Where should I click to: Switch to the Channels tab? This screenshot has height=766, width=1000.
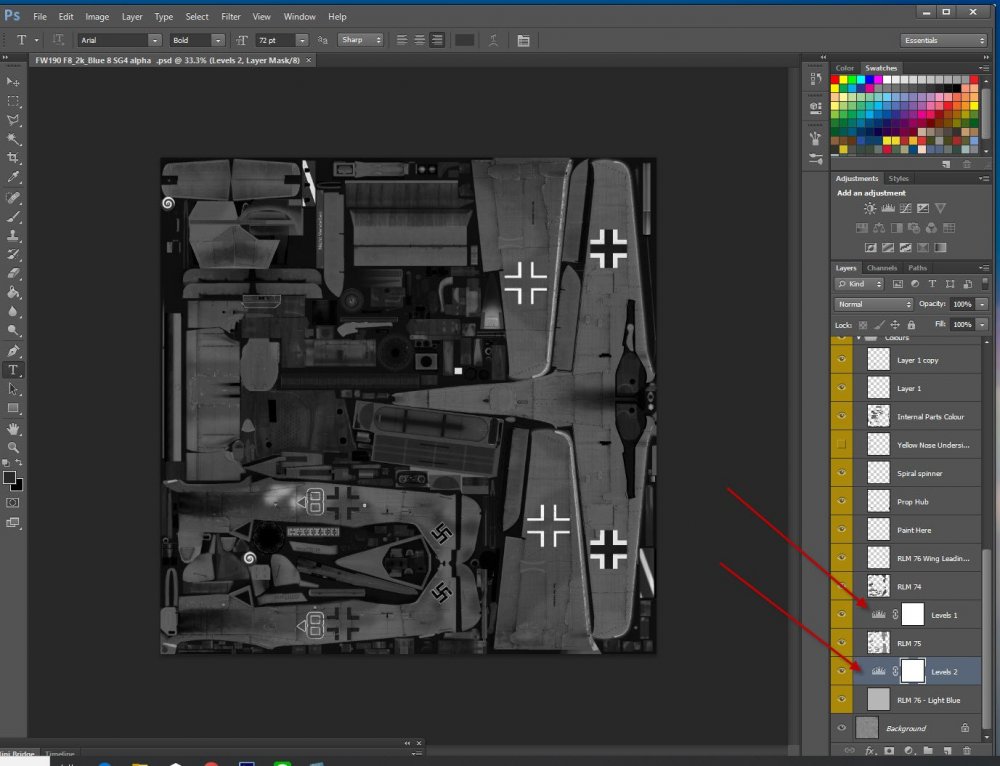[881, 268]
